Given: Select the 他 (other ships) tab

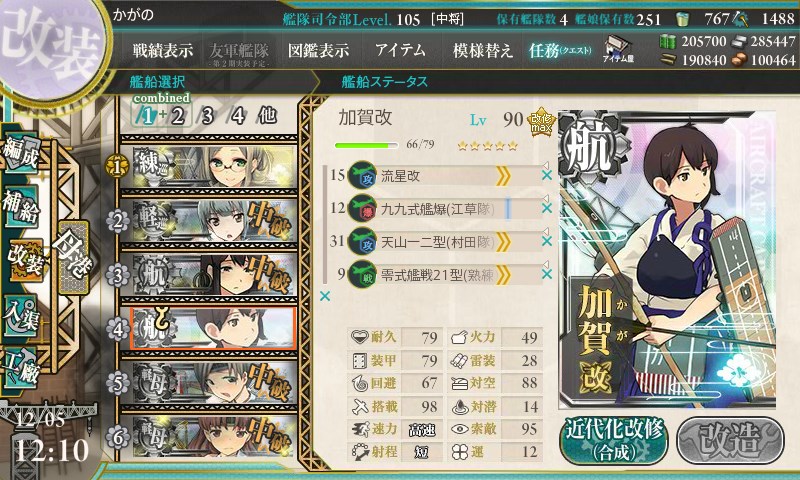Looking at the screenshot, I should coord(267,116).
